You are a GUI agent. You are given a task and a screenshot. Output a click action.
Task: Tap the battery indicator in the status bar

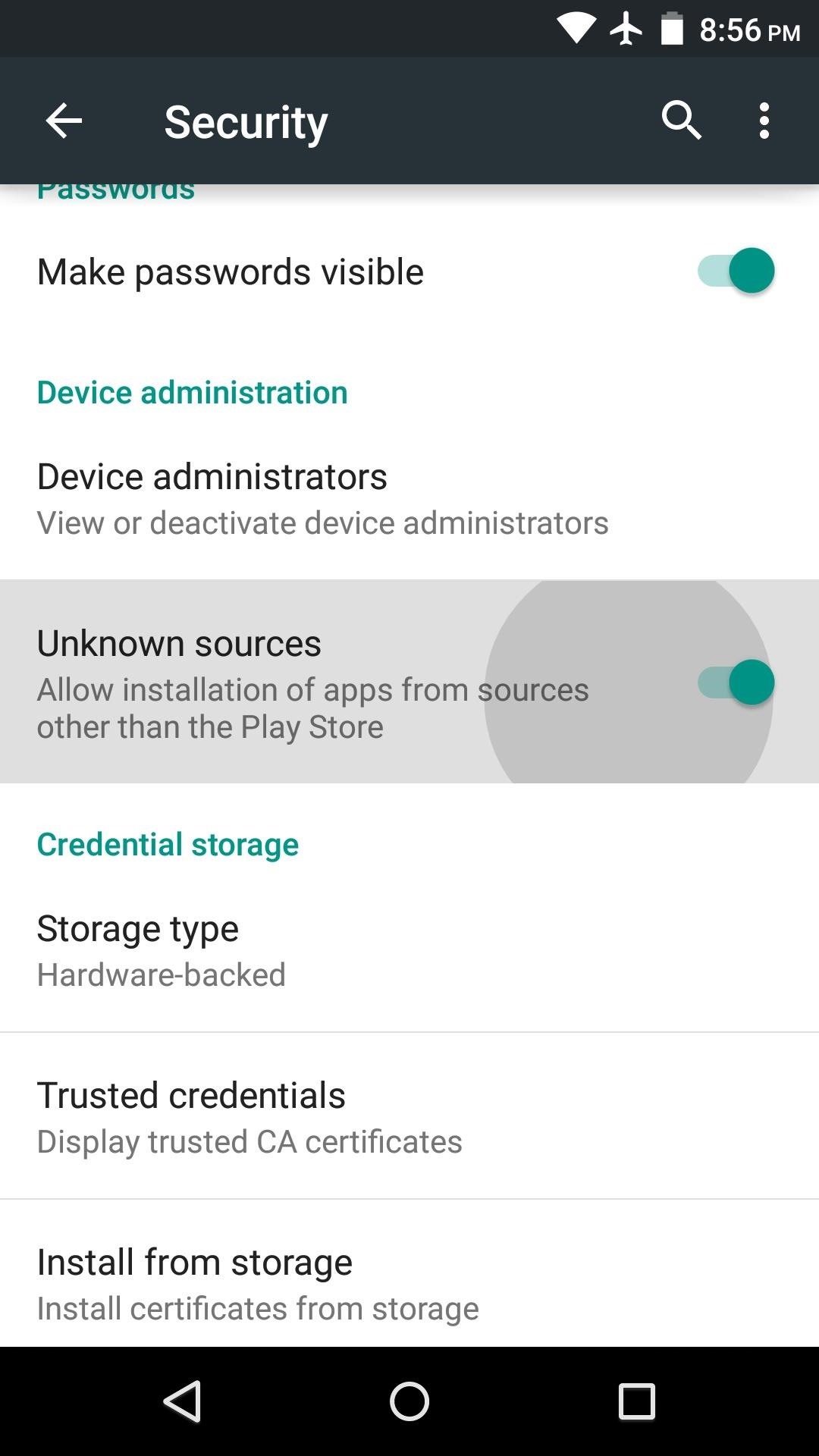click(x=671, y=29)
